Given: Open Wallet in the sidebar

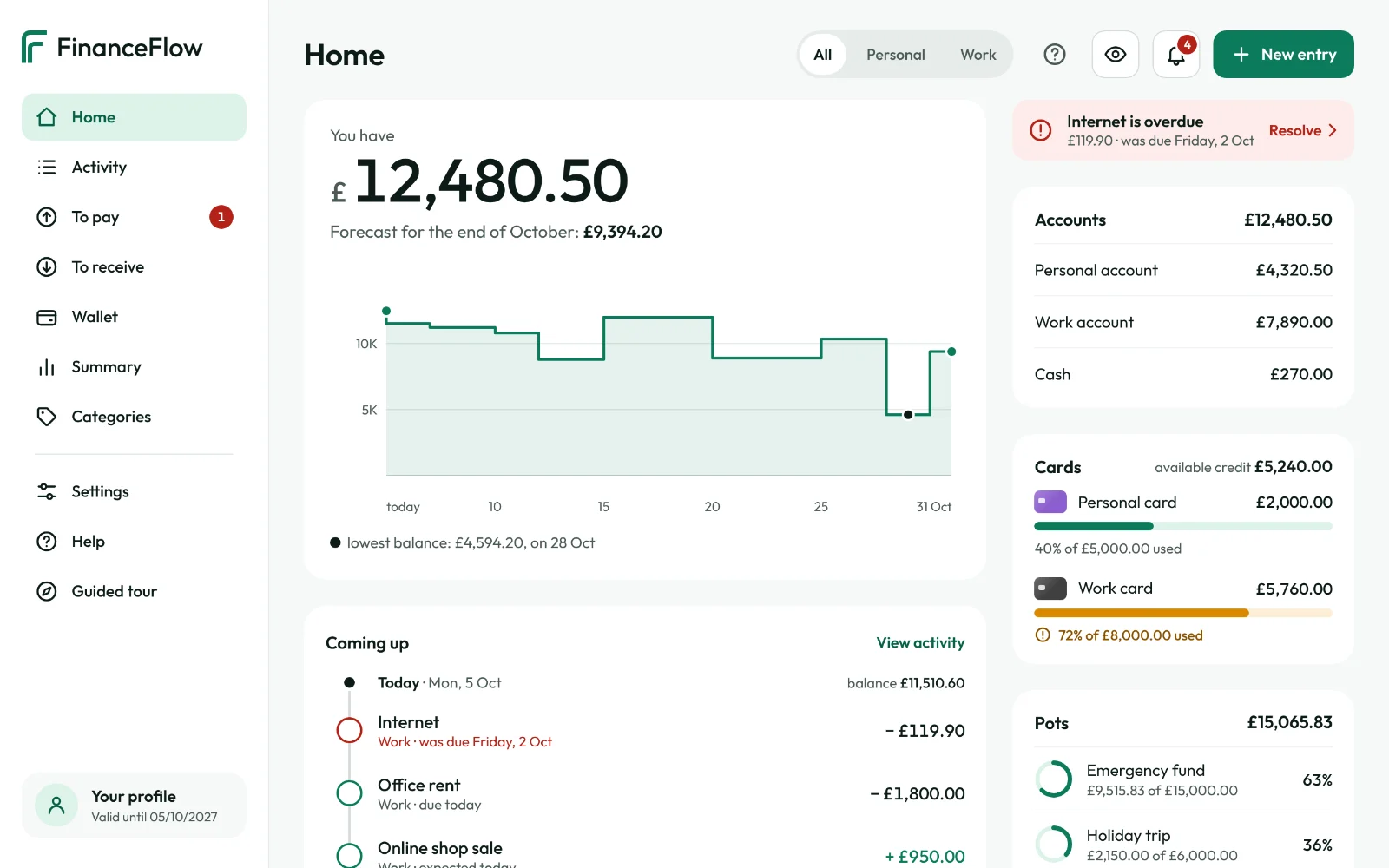Looking at the screenshot, I should pos(134,317).
